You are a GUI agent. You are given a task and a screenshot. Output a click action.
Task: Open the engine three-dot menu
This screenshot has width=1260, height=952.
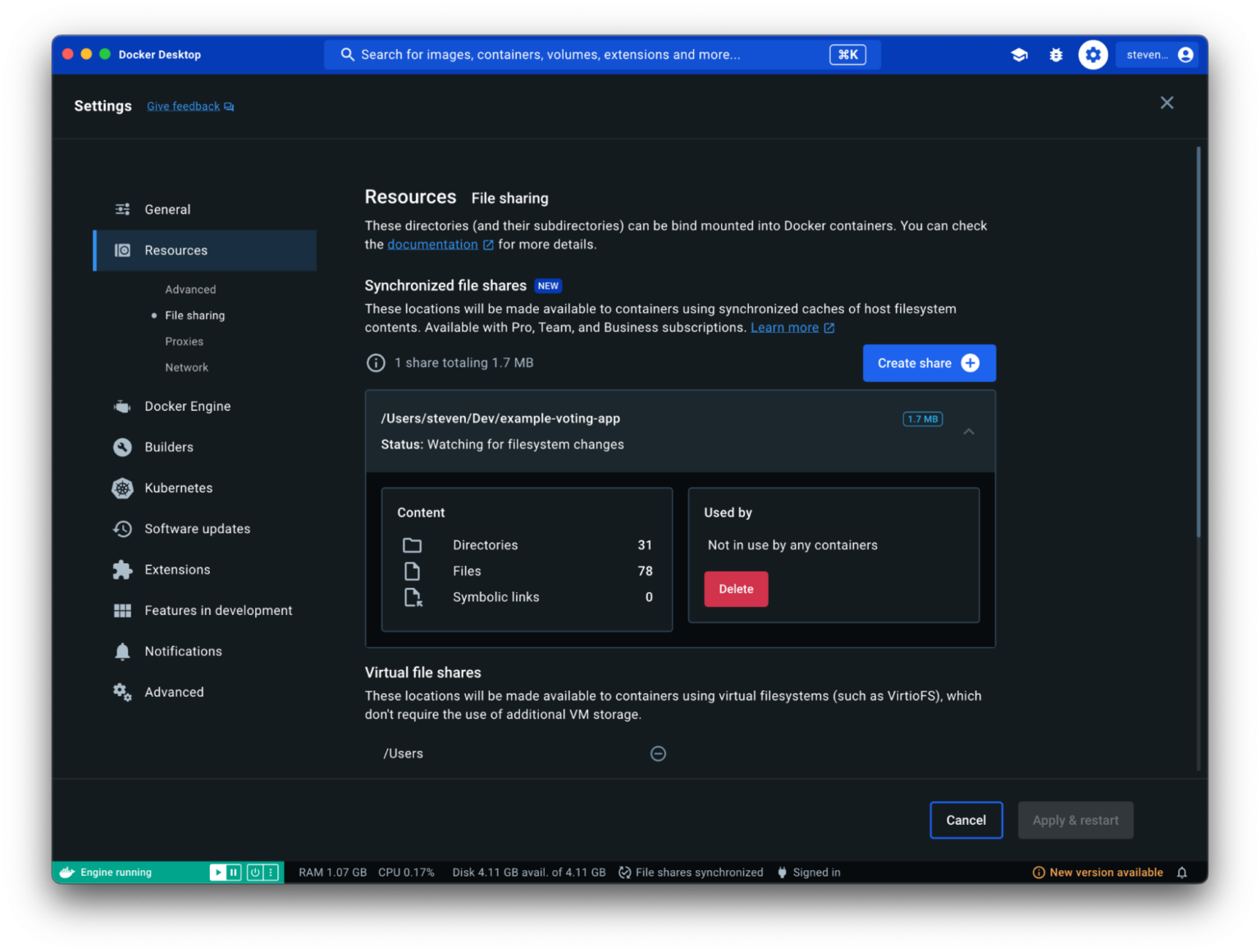(x=272, y=872)
